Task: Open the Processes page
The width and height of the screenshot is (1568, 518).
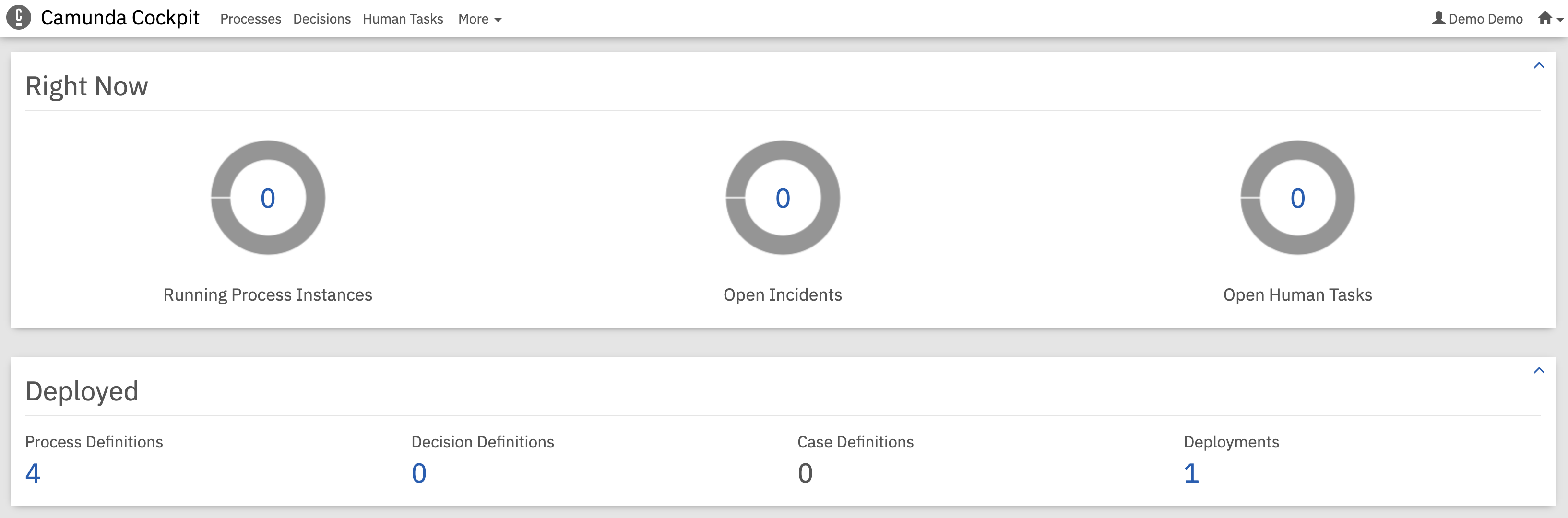Action: point(250,20)
